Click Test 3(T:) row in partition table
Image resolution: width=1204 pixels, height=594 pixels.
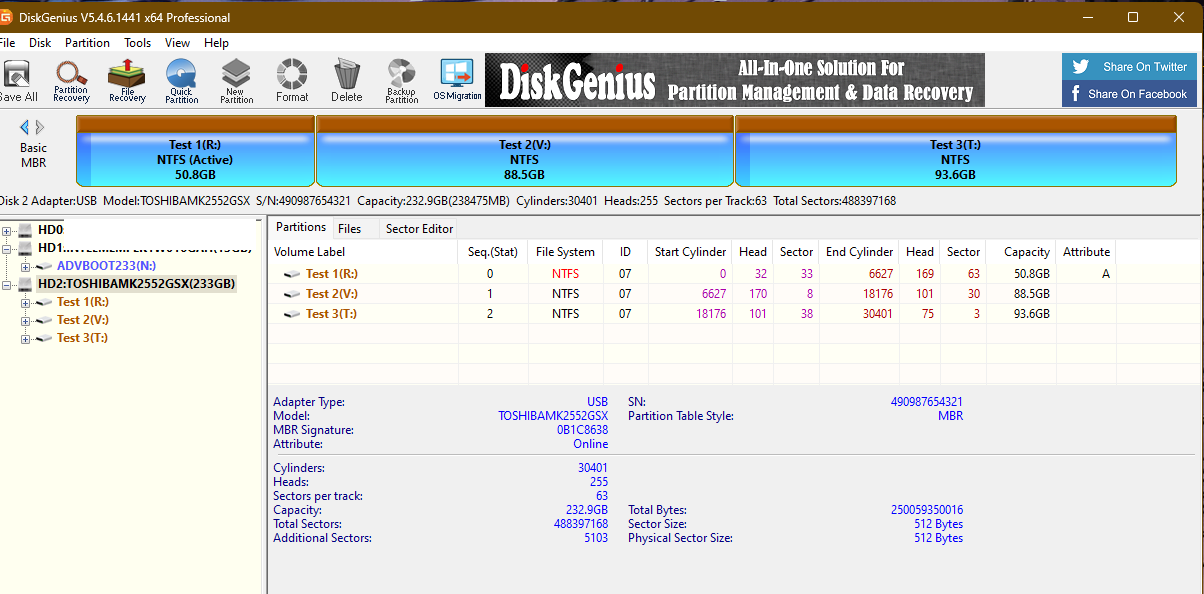point(692,313)
